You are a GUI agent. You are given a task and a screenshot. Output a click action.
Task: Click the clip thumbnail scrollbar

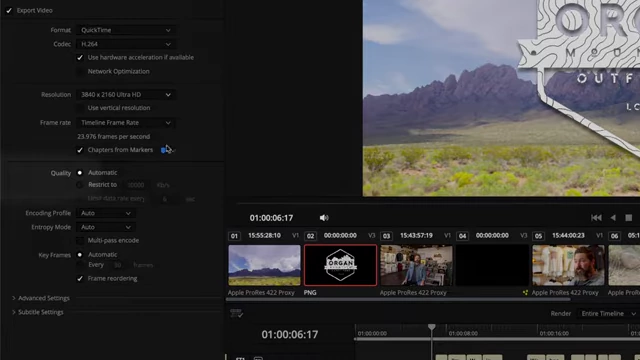[x=398, y=300]
